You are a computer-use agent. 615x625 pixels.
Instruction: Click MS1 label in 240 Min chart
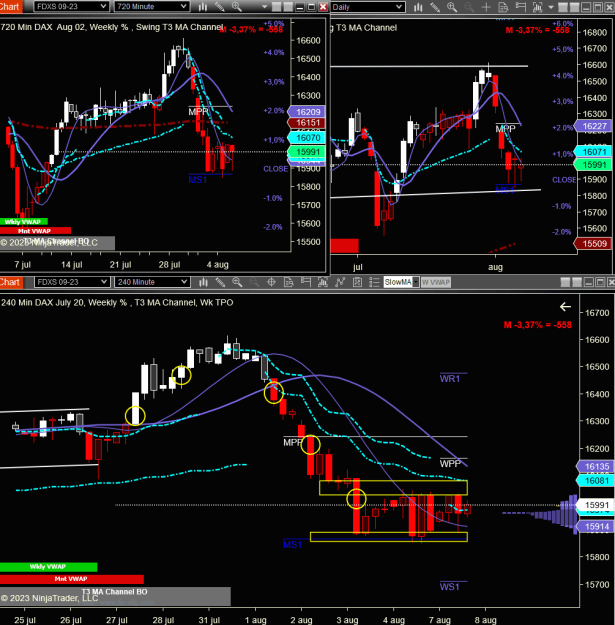pyautogui.click(x=292, y=544)
